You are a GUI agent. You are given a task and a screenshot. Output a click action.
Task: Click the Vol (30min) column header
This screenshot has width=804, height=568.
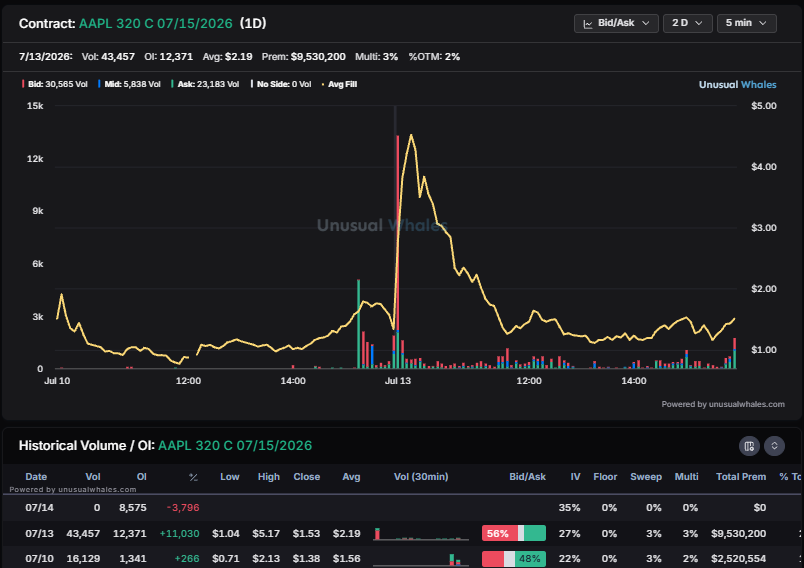[x=421, y=477]
